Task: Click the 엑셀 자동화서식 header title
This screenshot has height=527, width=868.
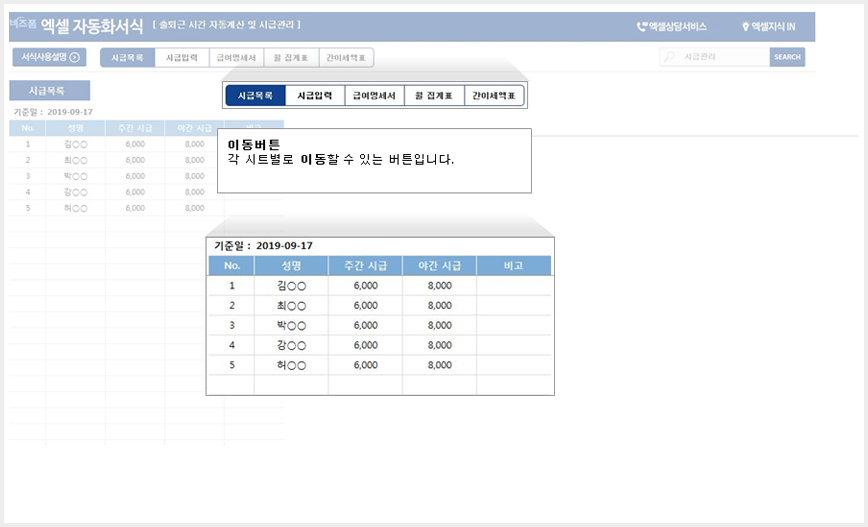Action: [x=92, y=26]
